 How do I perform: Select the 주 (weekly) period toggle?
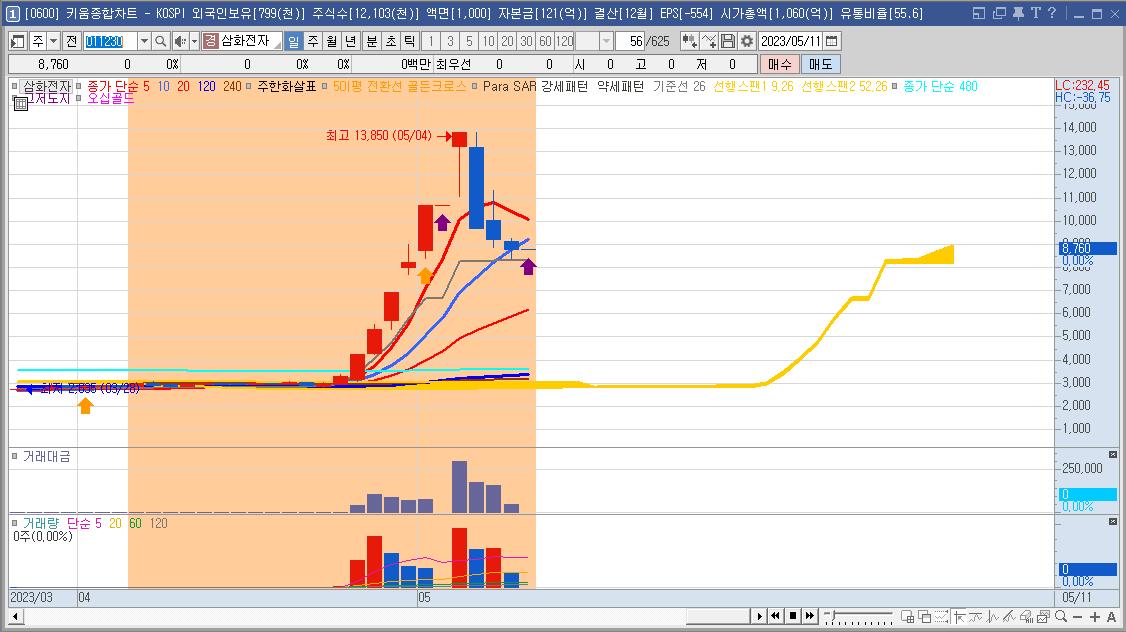pyautogui.click(x=312, y=42)
